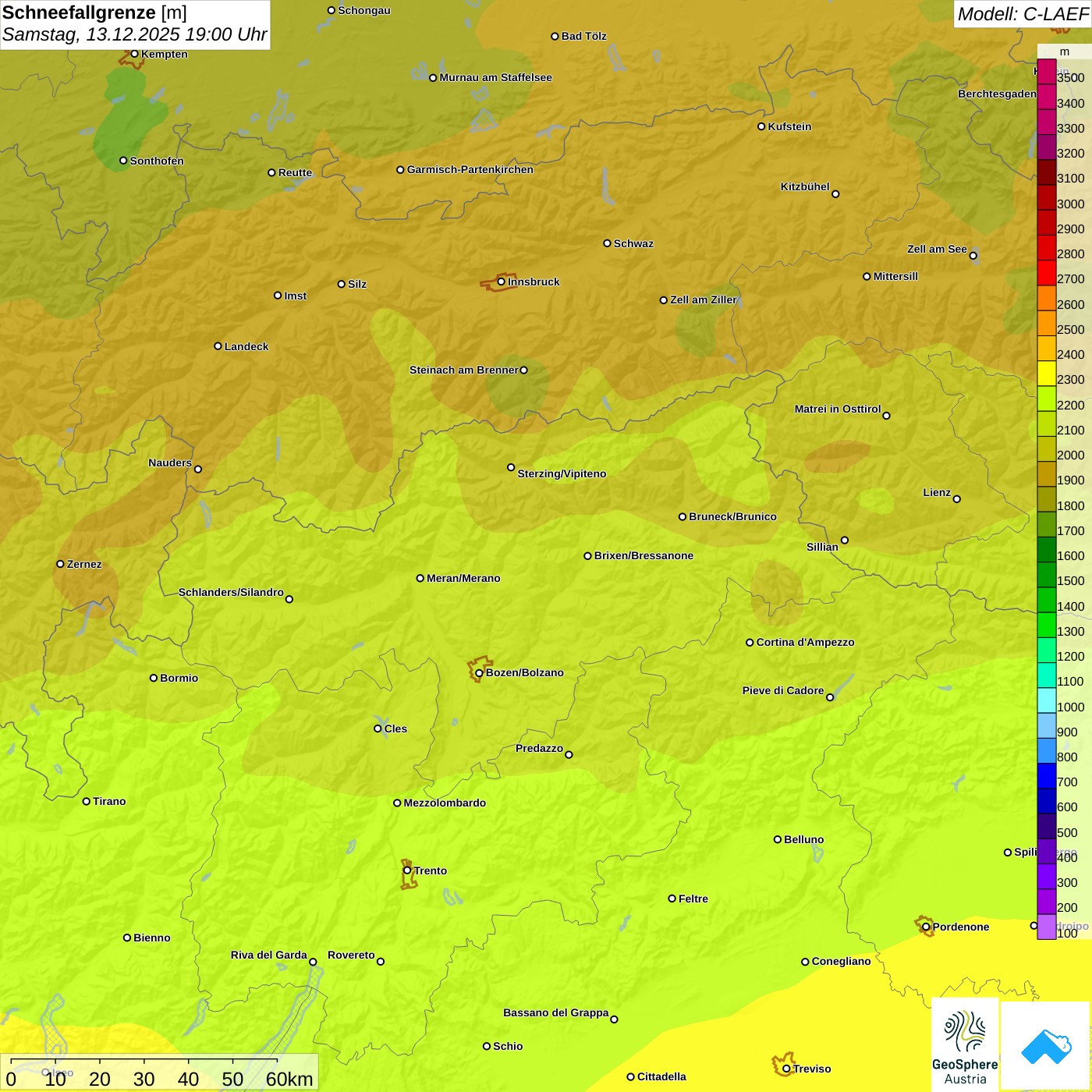The width and height of the screenshot is (1092, 1092).
Task: Click the Mittersill location dot
Action: (867, 276)
